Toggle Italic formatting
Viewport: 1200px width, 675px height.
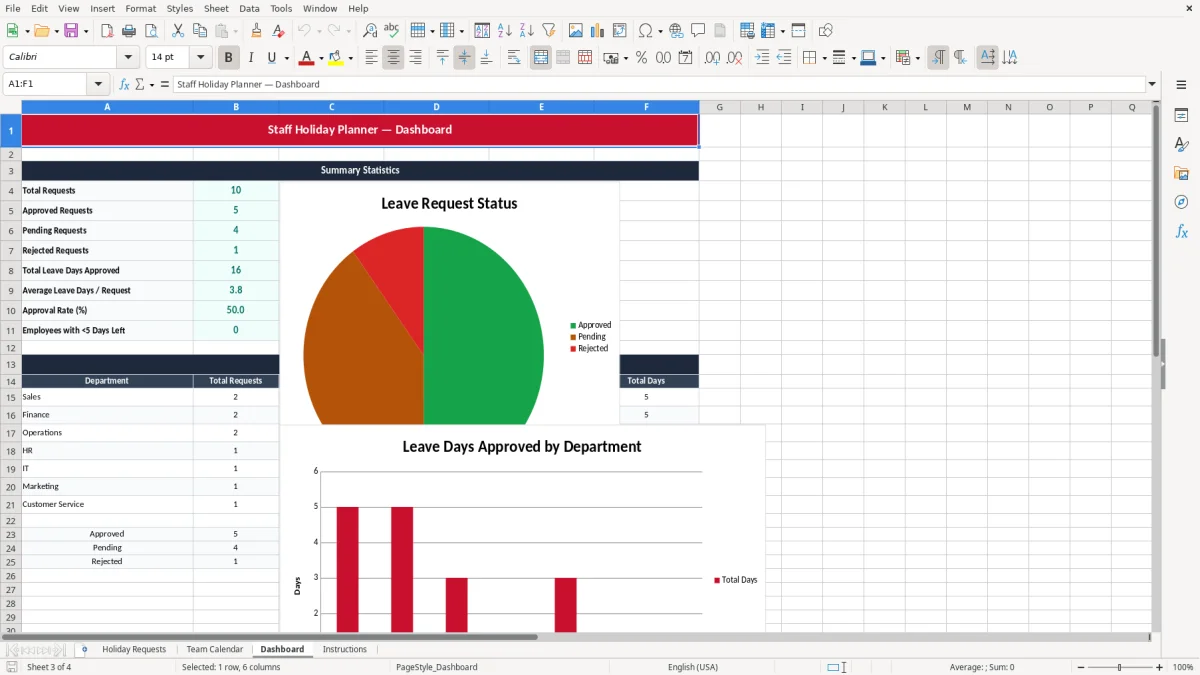click(x=251, y=58)
